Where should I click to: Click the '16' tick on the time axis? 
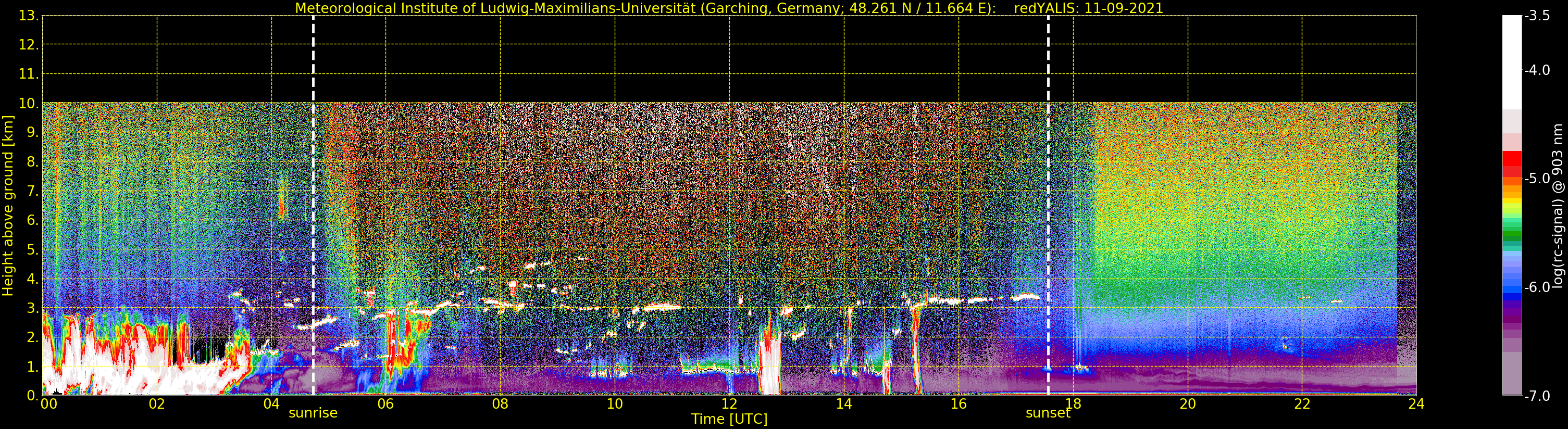tap(958, 403)
